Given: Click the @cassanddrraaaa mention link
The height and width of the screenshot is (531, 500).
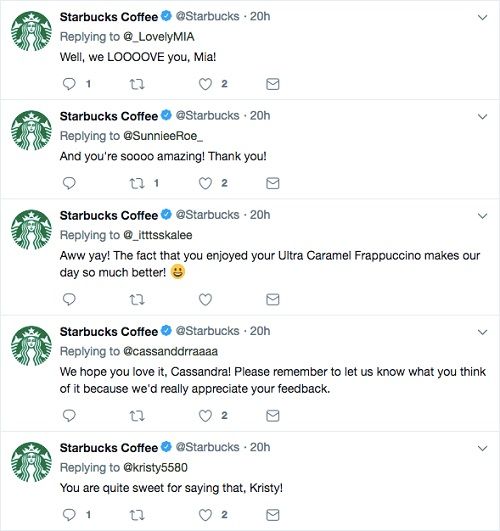Looking at the screenshot, I should click(x=170, y=352).
